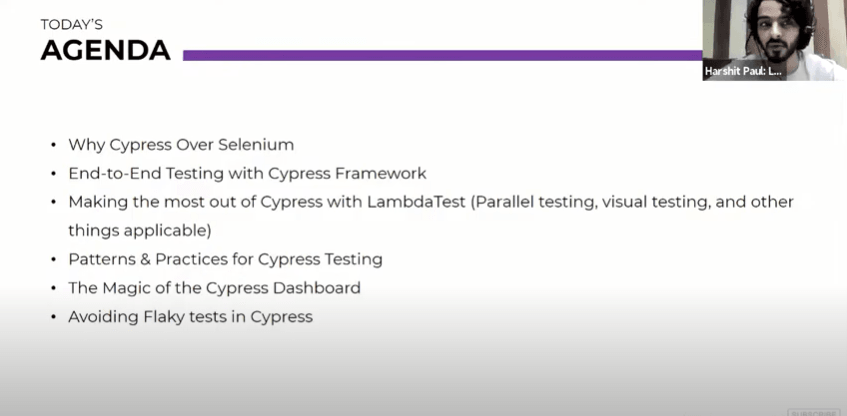Select 'End-to-End Testing with Cypress Framework' item

coord(247,173)
